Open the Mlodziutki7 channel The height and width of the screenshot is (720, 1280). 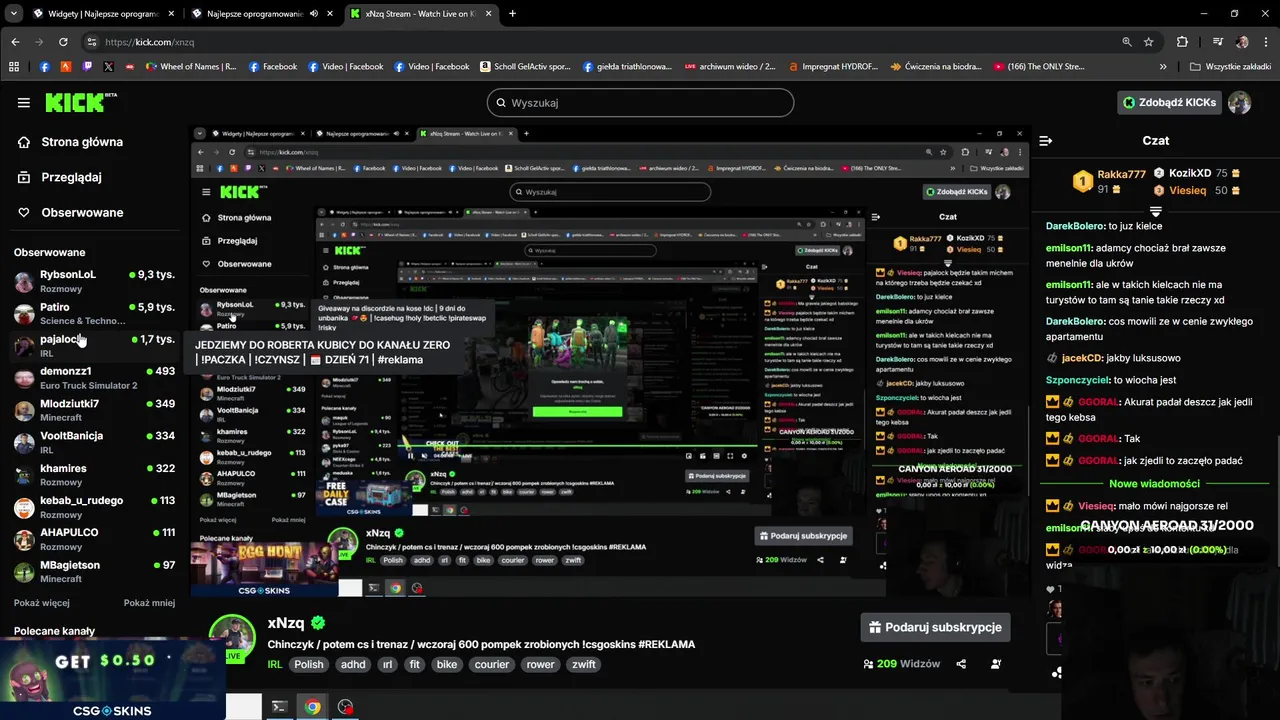tap(95, 410)
